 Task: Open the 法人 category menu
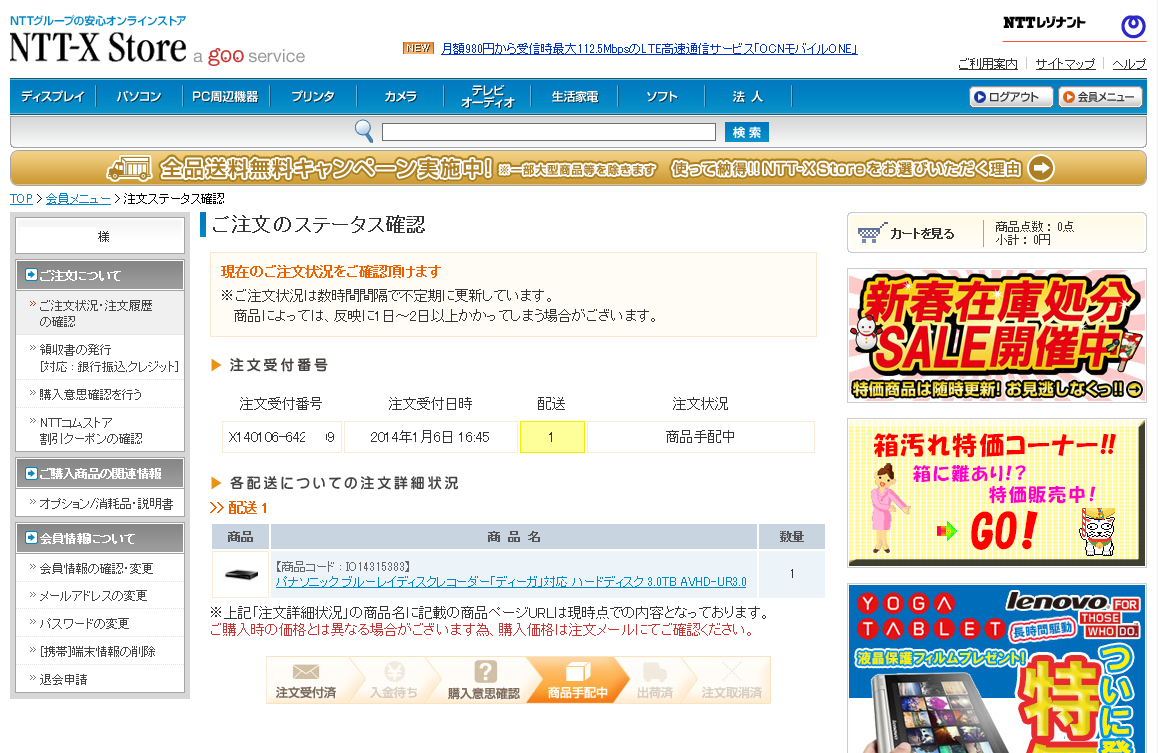click(747, 97)
